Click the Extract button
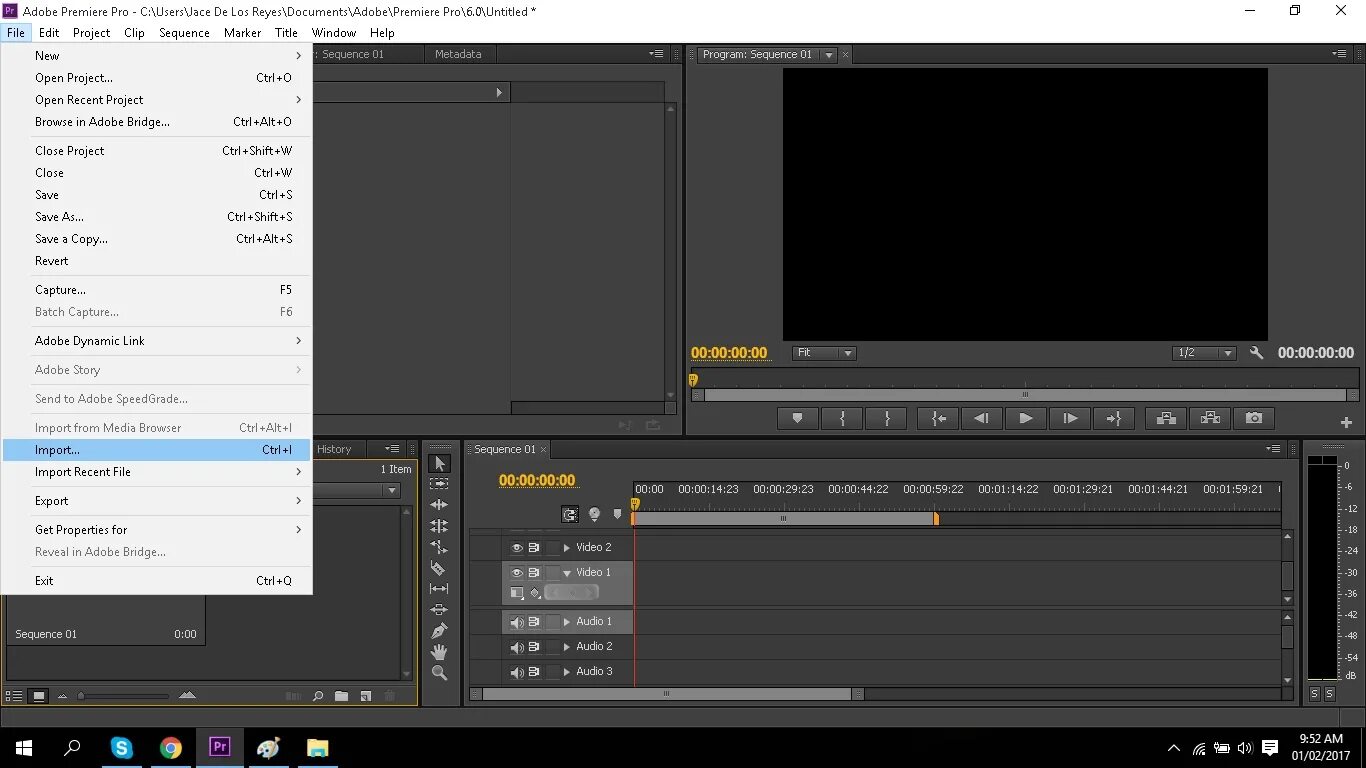Screen dimensions: 1366x768 tap(1210, 419)
